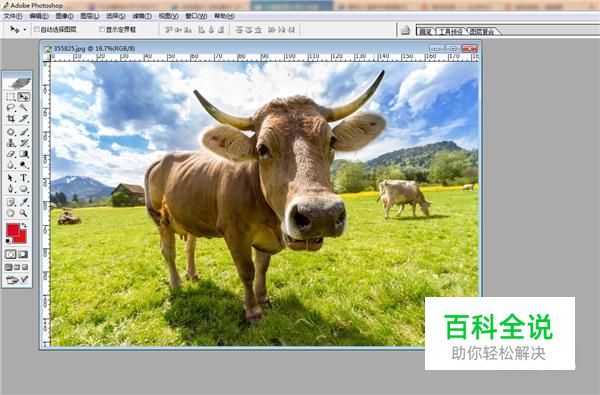The width and height of the screenshot is (600, 395).
Task: Open the 编辑(E) menu
Action: [39, 16]
